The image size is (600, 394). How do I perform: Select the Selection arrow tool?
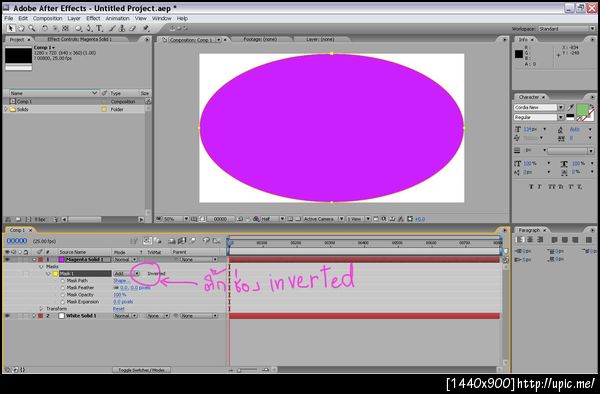[x=11, y=28]
